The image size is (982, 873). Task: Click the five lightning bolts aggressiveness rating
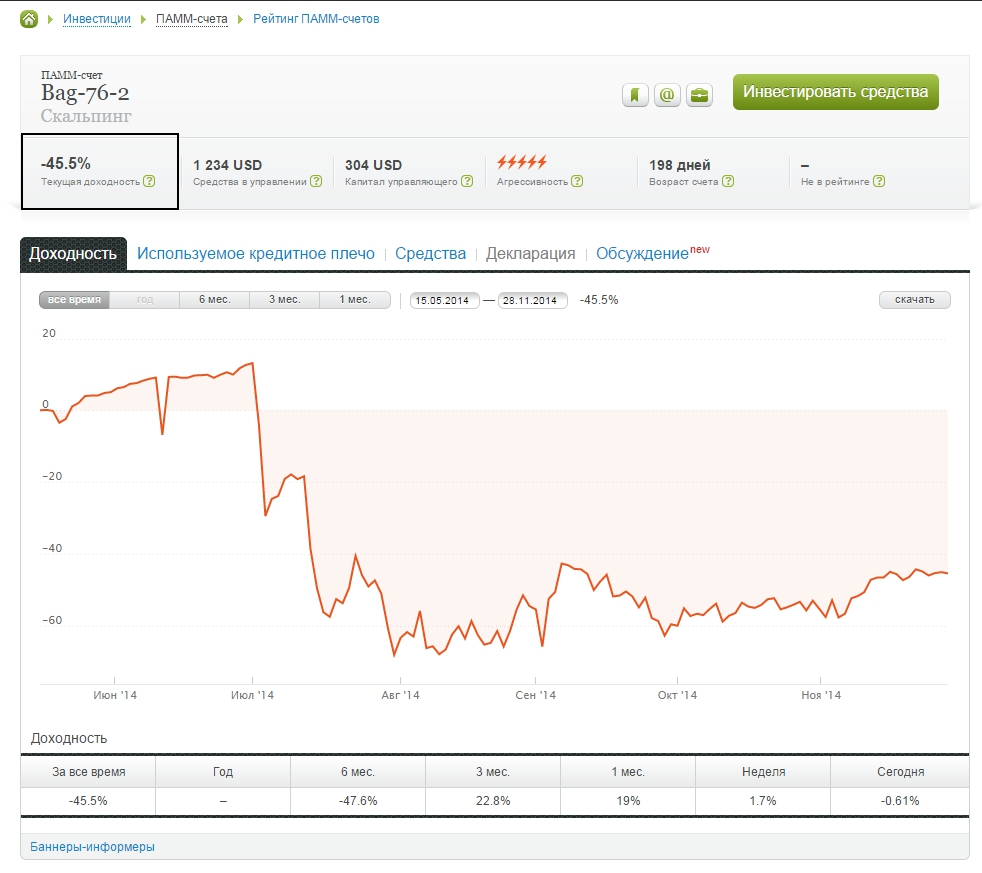pos(522,163)
